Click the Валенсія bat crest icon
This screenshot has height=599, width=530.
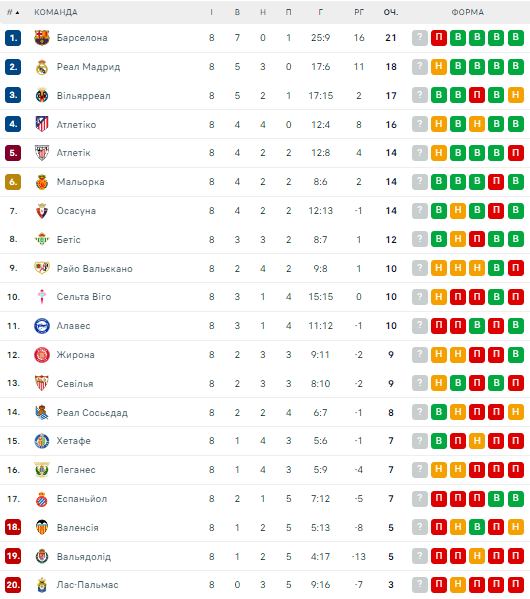pos(42,528)
